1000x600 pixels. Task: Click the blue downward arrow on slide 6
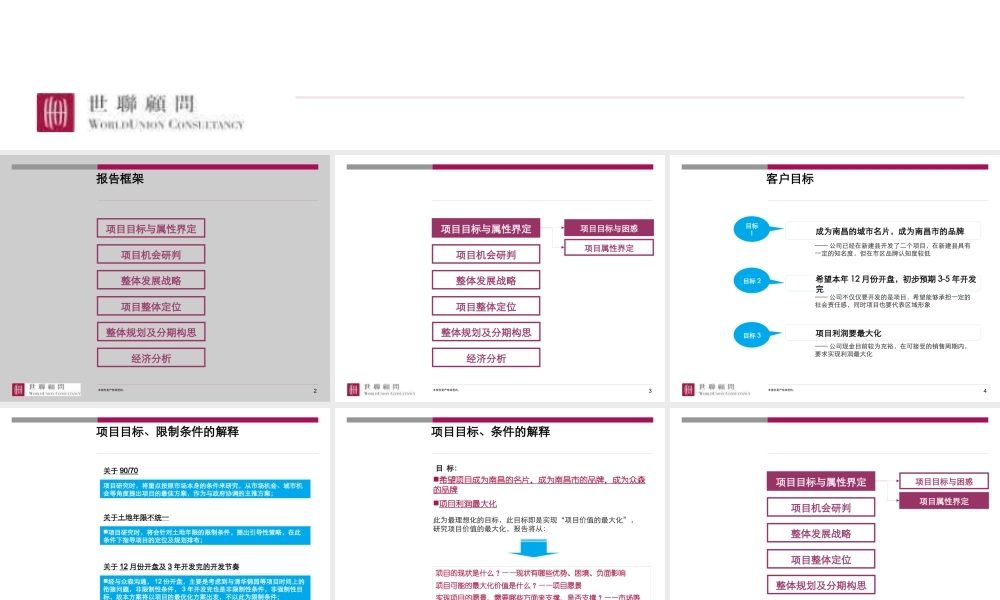tap(534, 548)
